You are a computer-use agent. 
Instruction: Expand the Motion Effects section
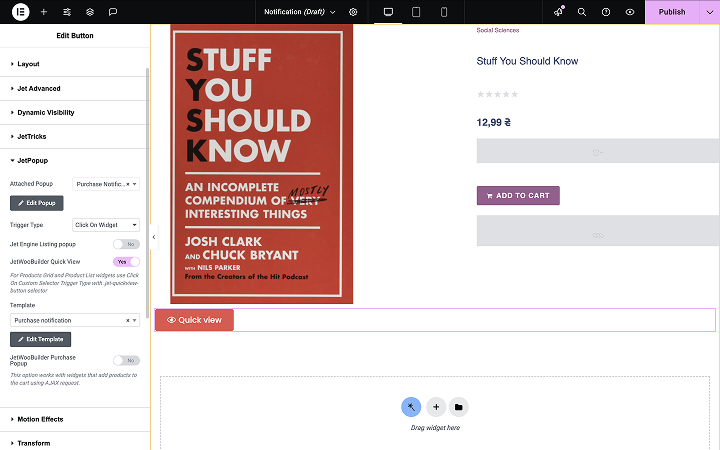point(74,419)
